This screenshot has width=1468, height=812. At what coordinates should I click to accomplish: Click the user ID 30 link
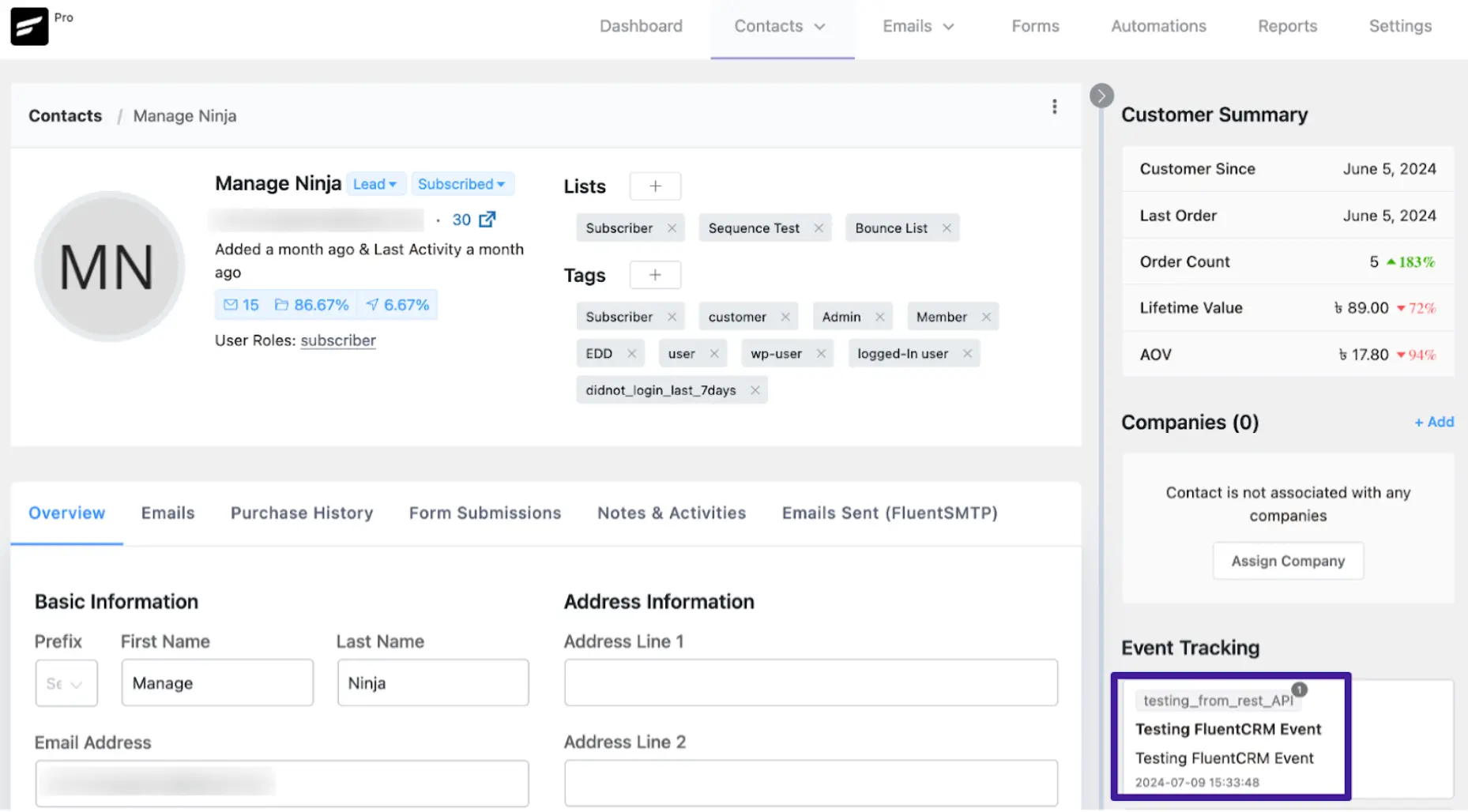point(461,220)
